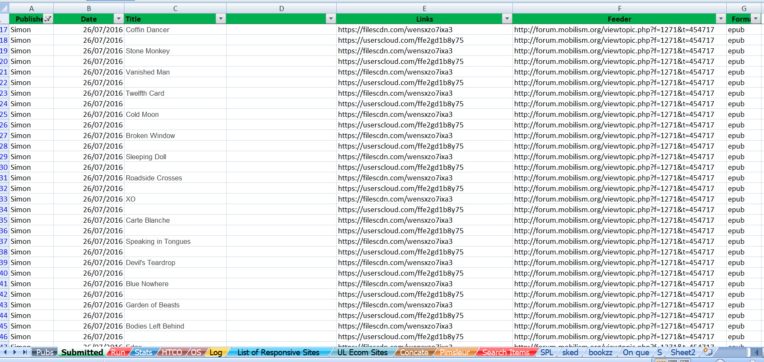Click the insert new worksheet icon

click(708, 352)
